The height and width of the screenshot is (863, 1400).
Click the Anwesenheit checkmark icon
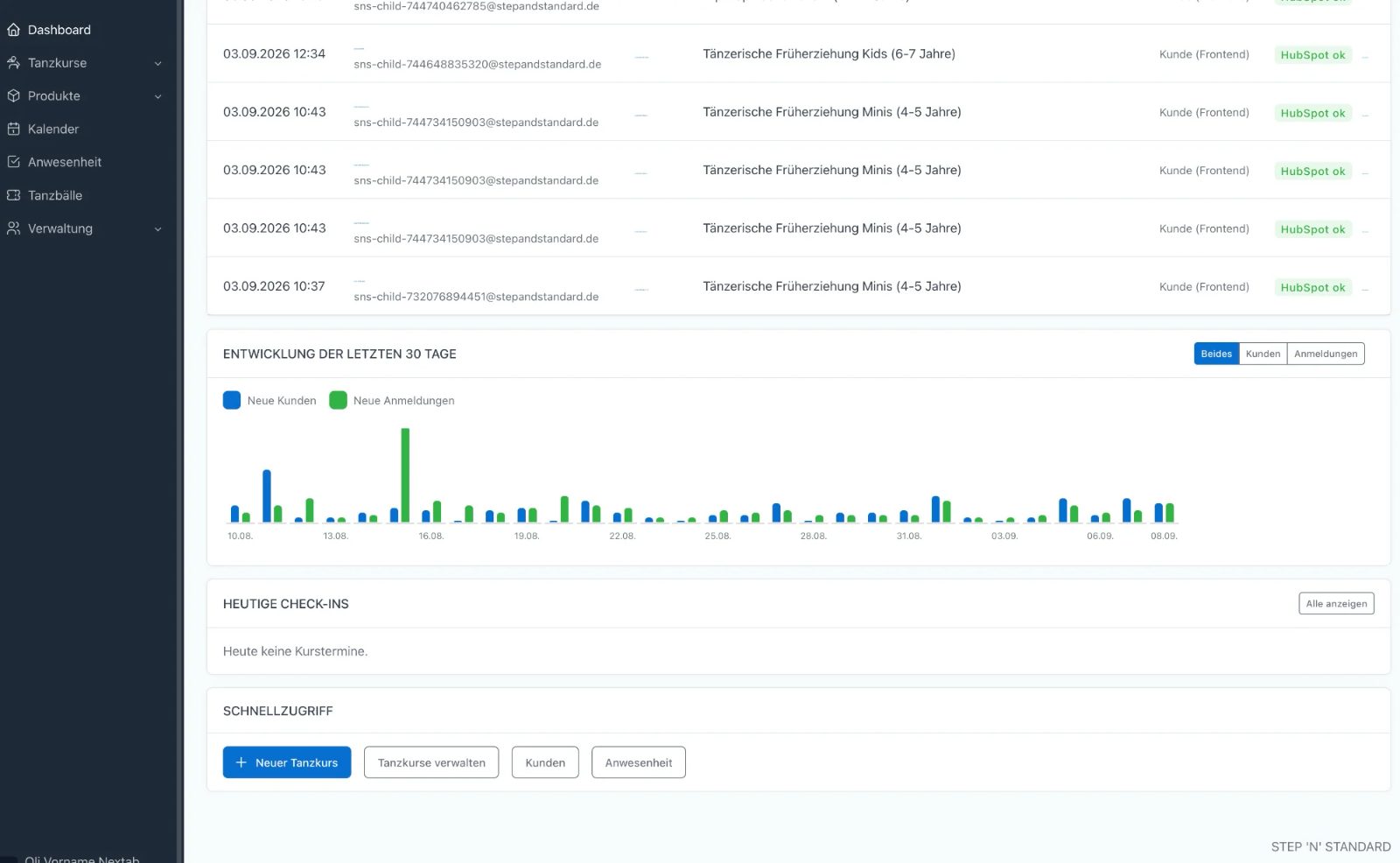[13, 162]
